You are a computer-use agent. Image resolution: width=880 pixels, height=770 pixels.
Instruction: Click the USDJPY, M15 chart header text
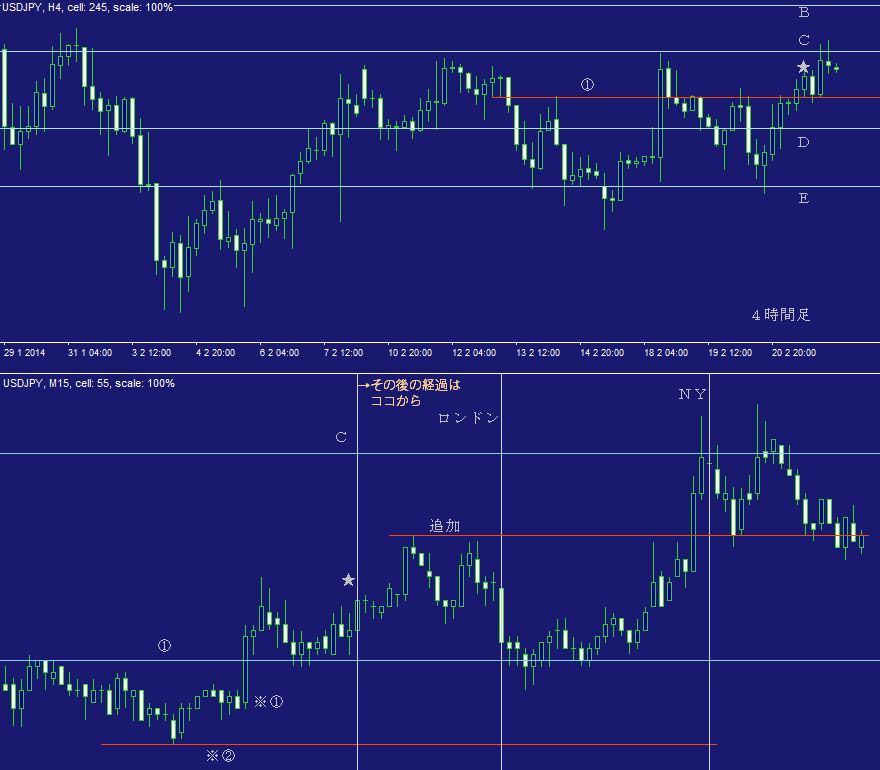pyautogui.click(x=89, y=383)
